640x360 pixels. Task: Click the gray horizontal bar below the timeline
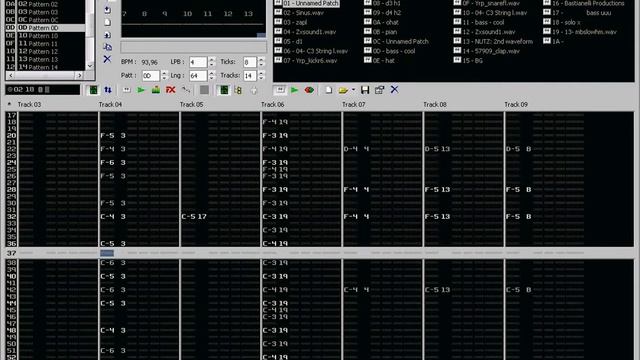click(x=193, y=47)
